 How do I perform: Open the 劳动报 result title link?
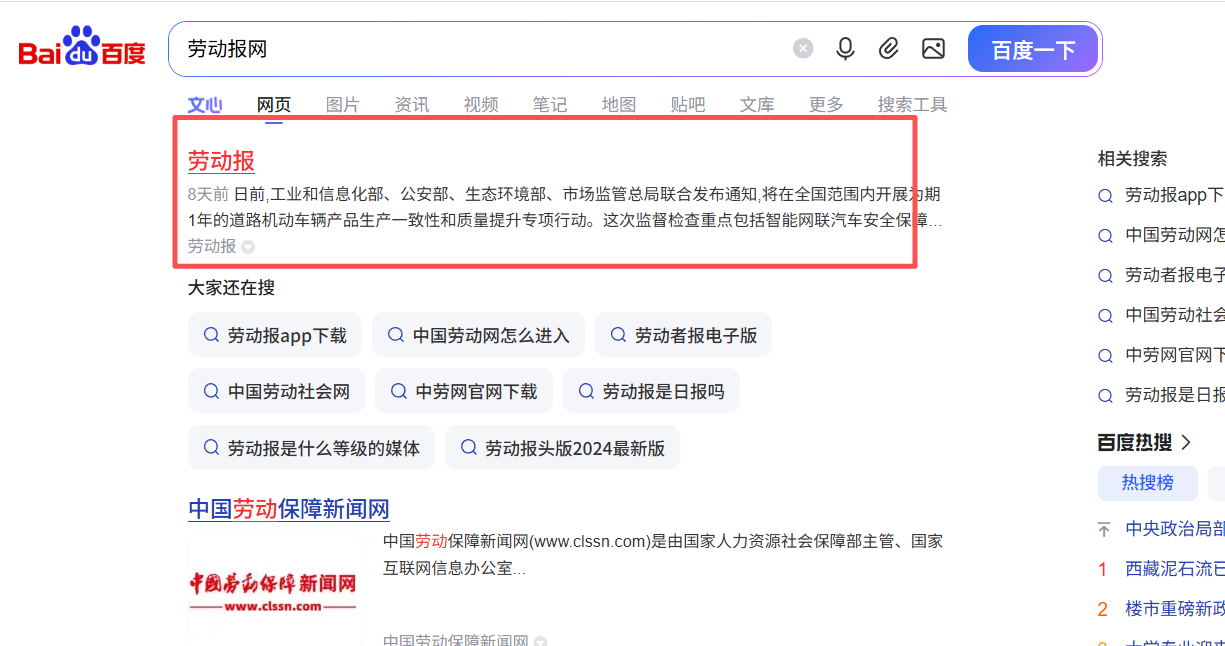coord(221,161)
